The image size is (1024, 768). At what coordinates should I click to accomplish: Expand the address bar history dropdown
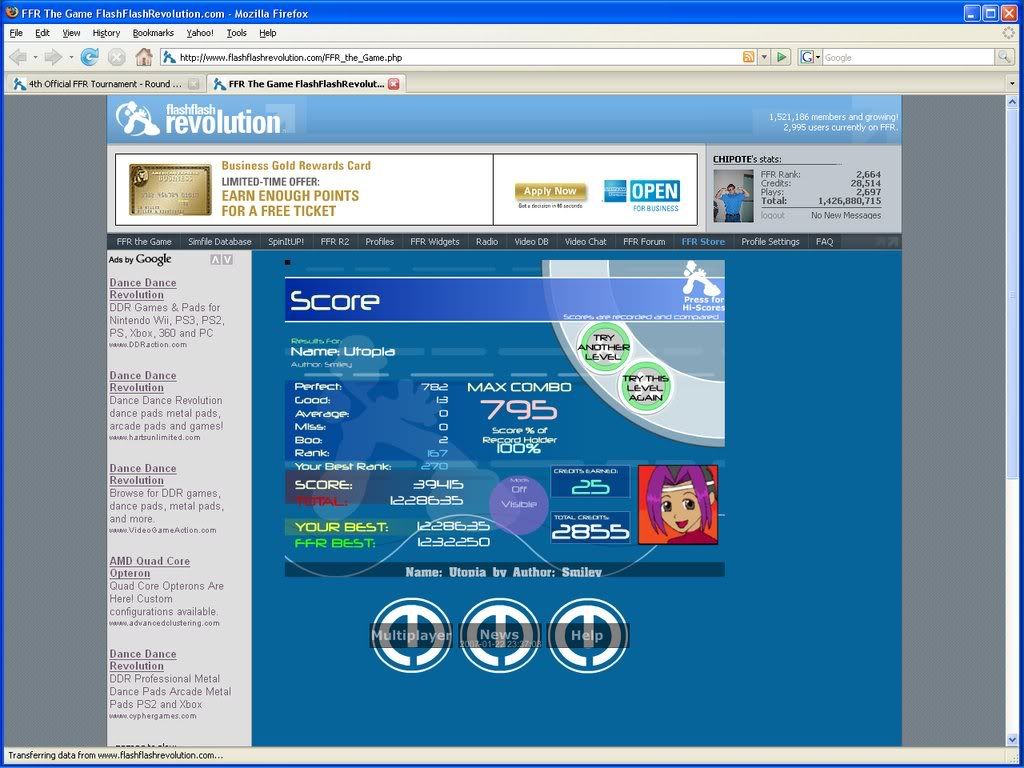[764, 57]
